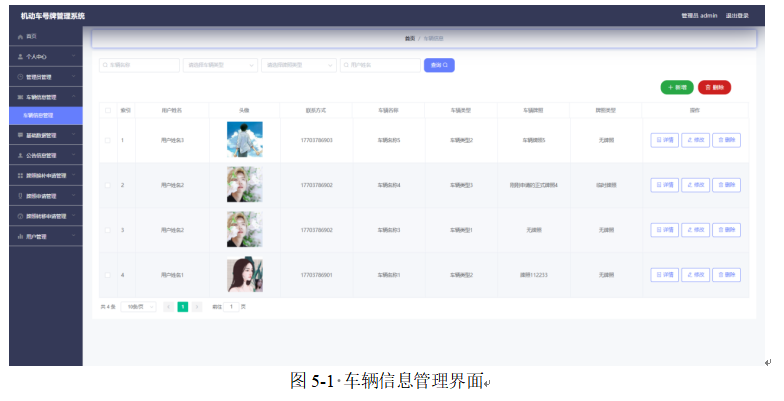Click the 用户姓名 column header
This screenshot has width=784, height=401.
172,110
